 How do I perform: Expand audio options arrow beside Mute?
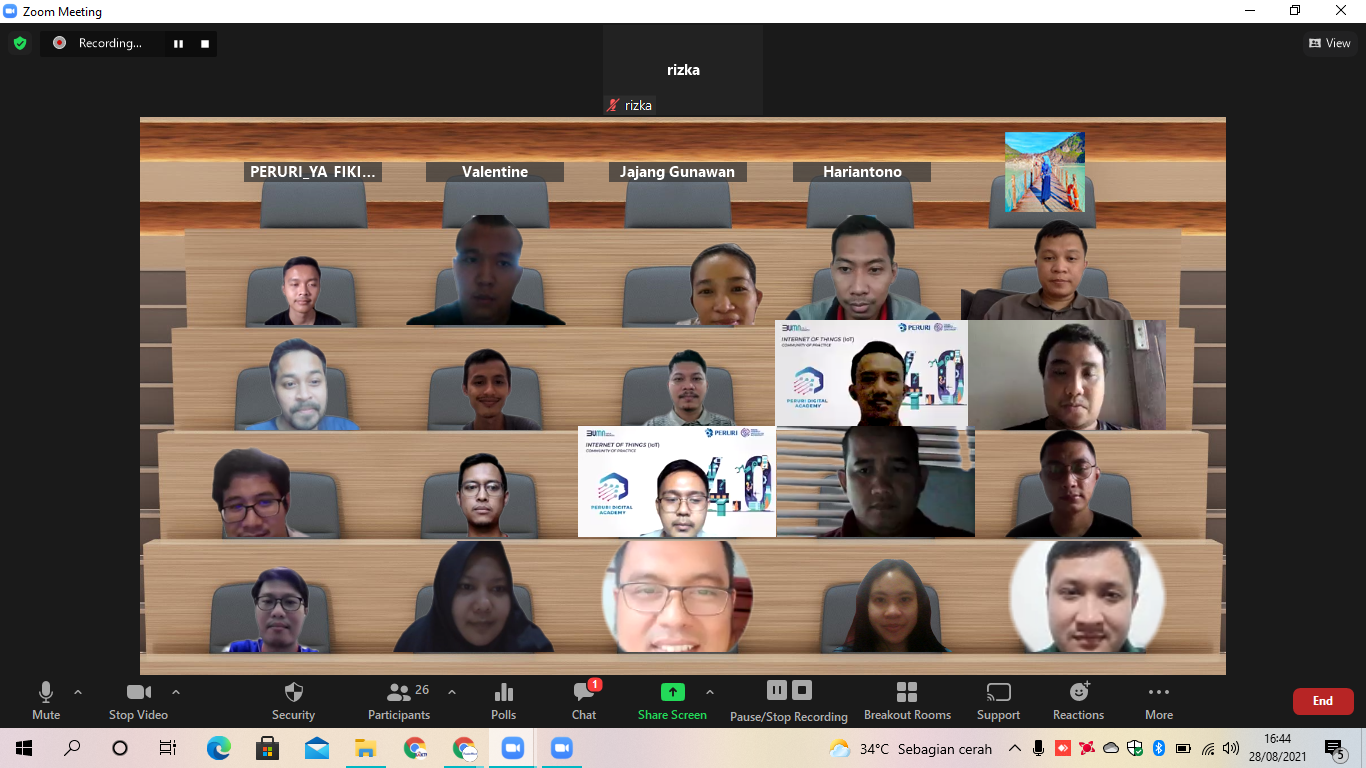click(x=78, y=692)
